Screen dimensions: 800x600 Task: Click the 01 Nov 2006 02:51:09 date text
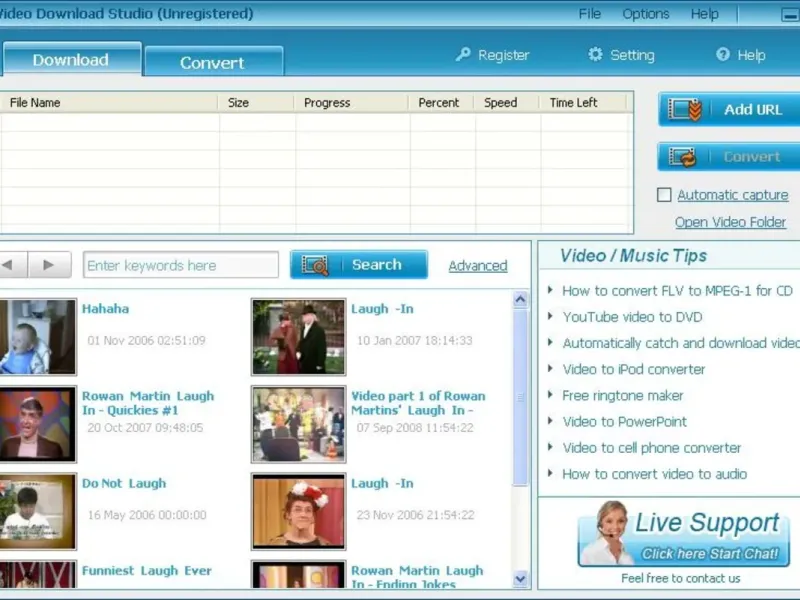(146, 340)
